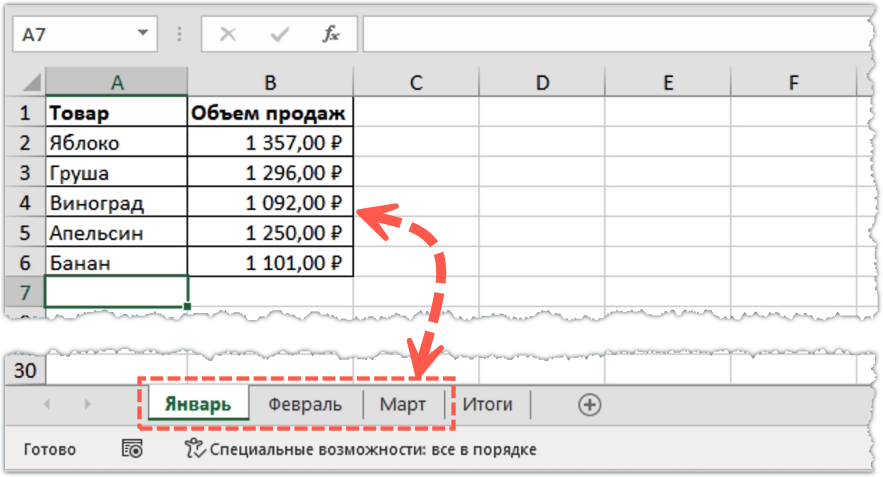The height and width of the screenshot is (477, 883).
Task: Select row 3 header
Action: 25,172
